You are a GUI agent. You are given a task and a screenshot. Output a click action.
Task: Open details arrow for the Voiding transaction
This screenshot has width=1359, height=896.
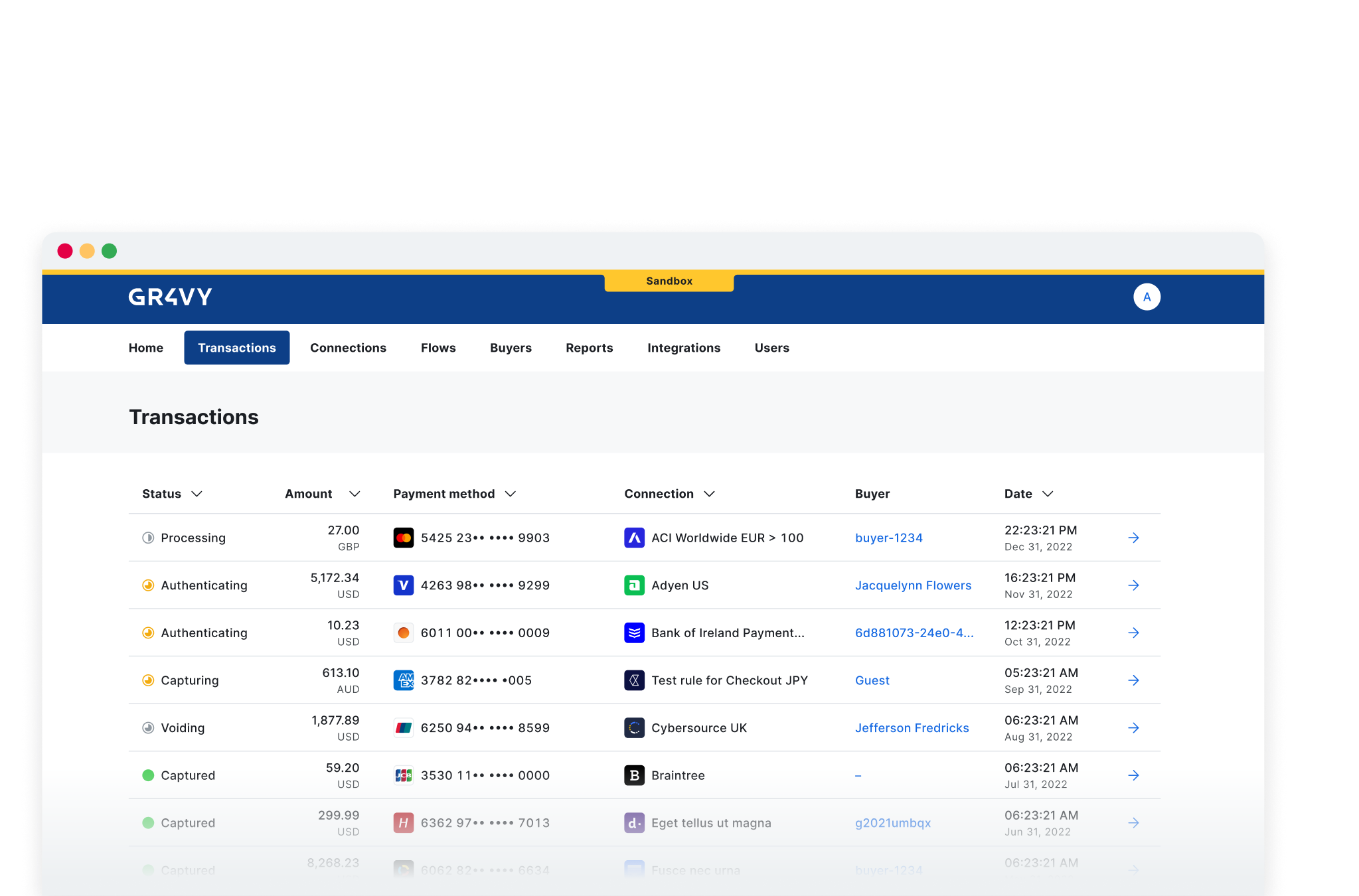[1133, 727]
